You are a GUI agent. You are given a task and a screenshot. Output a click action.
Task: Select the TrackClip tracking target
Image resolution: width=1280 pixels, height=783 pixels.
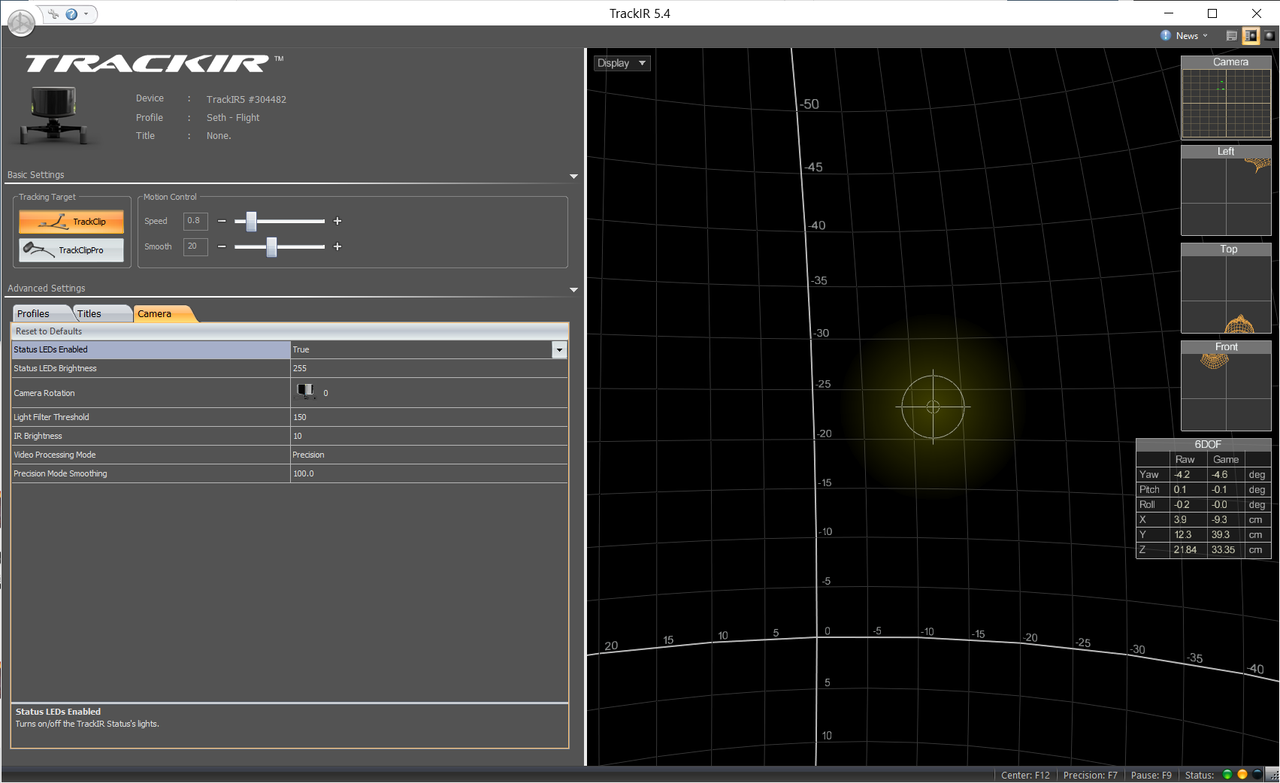click(71, 222)
